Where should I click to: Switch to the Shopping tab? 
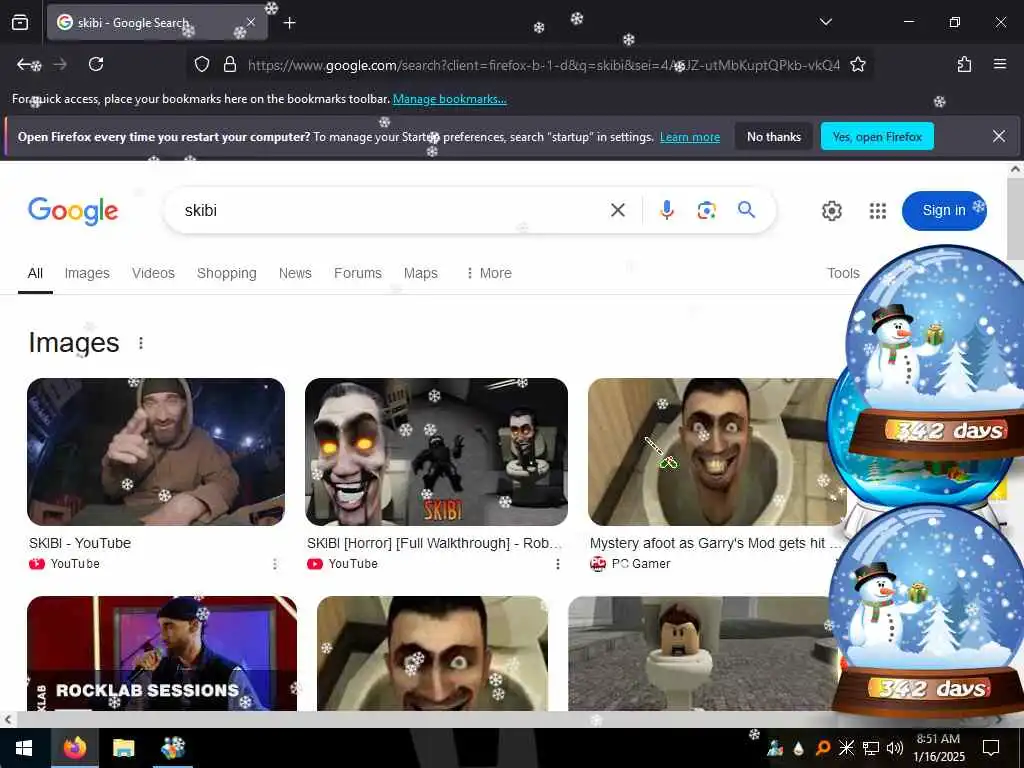(227, 274)
